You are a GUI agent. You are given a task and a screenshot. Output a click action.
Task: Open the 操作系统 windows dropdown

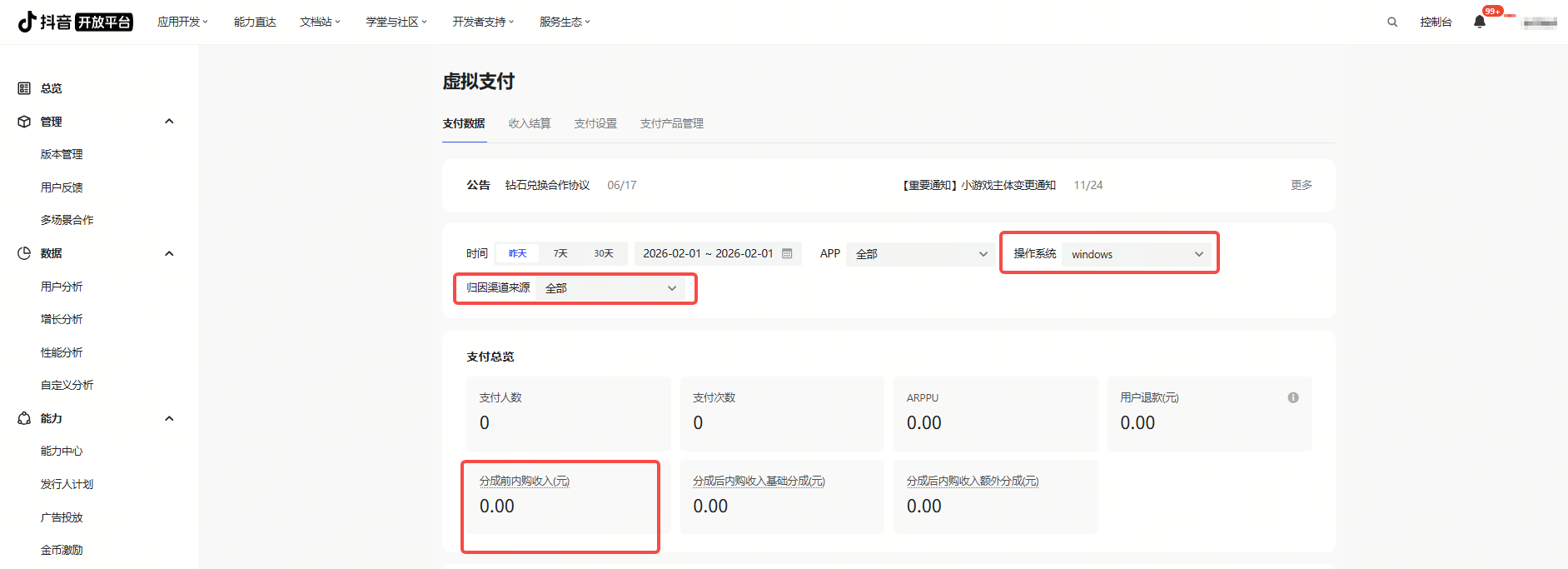tap(1136, 254)
